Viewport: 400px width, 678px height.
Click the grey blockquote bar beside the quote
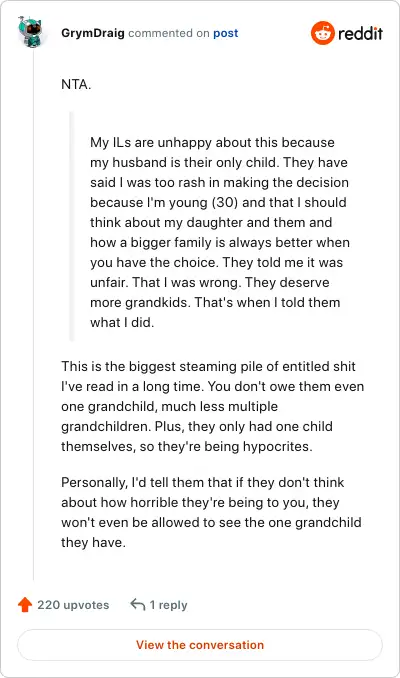[72, 227]
